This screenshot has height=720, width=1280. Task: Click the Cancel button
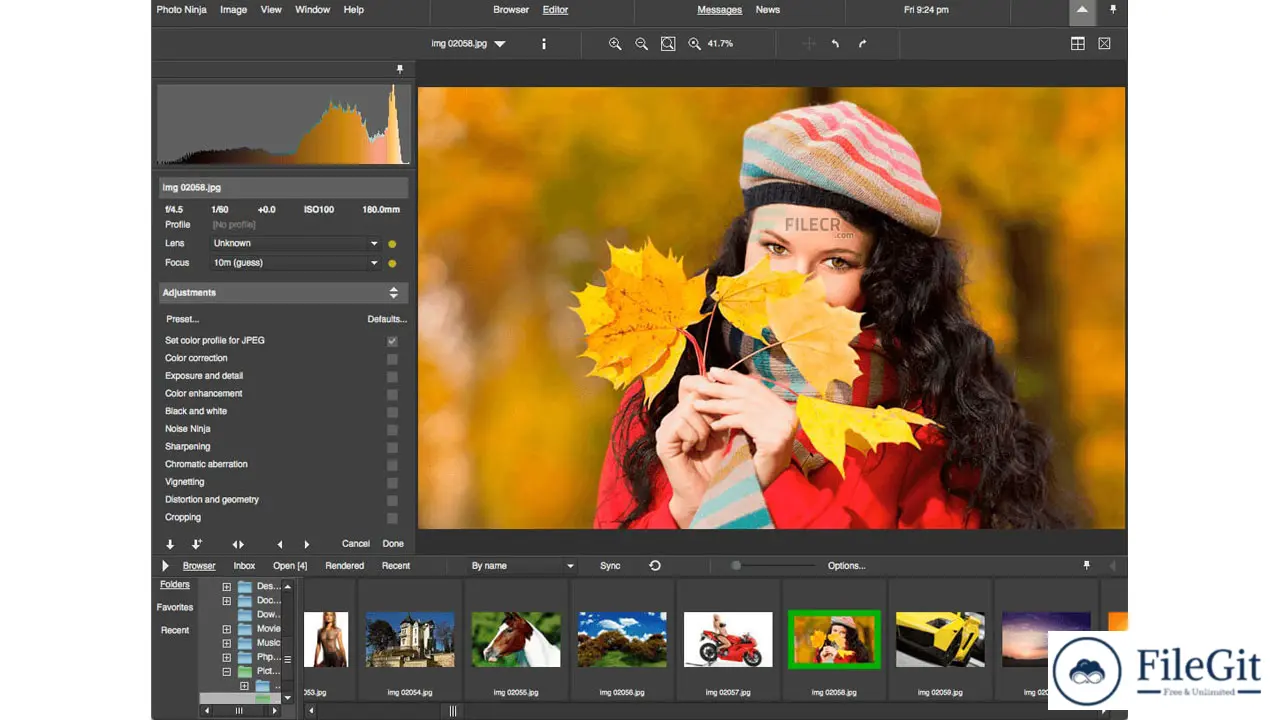coord(356,544)
